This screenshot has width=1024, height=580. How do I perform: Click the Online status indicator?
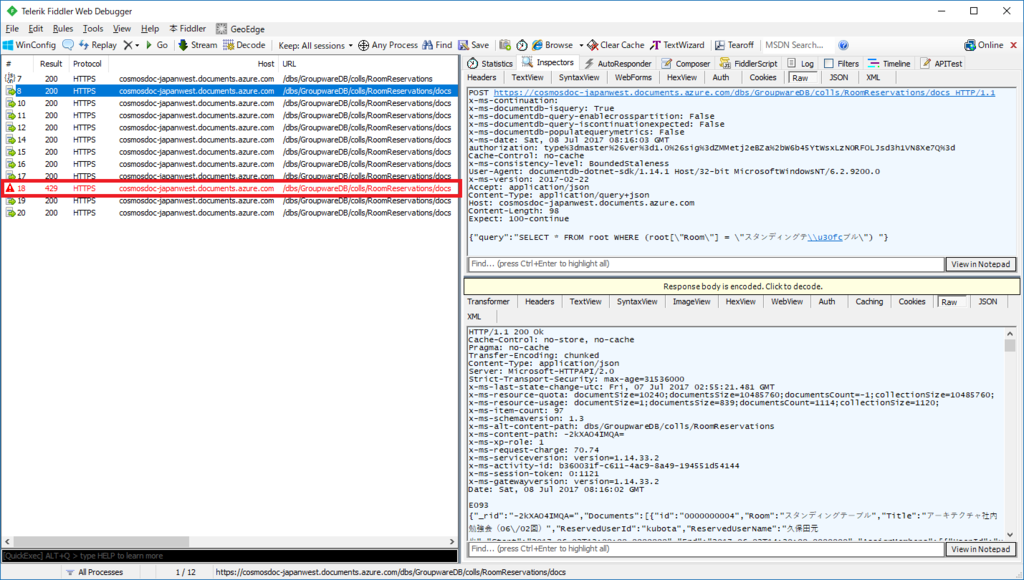pyautogui.click(x=984, y=45)
